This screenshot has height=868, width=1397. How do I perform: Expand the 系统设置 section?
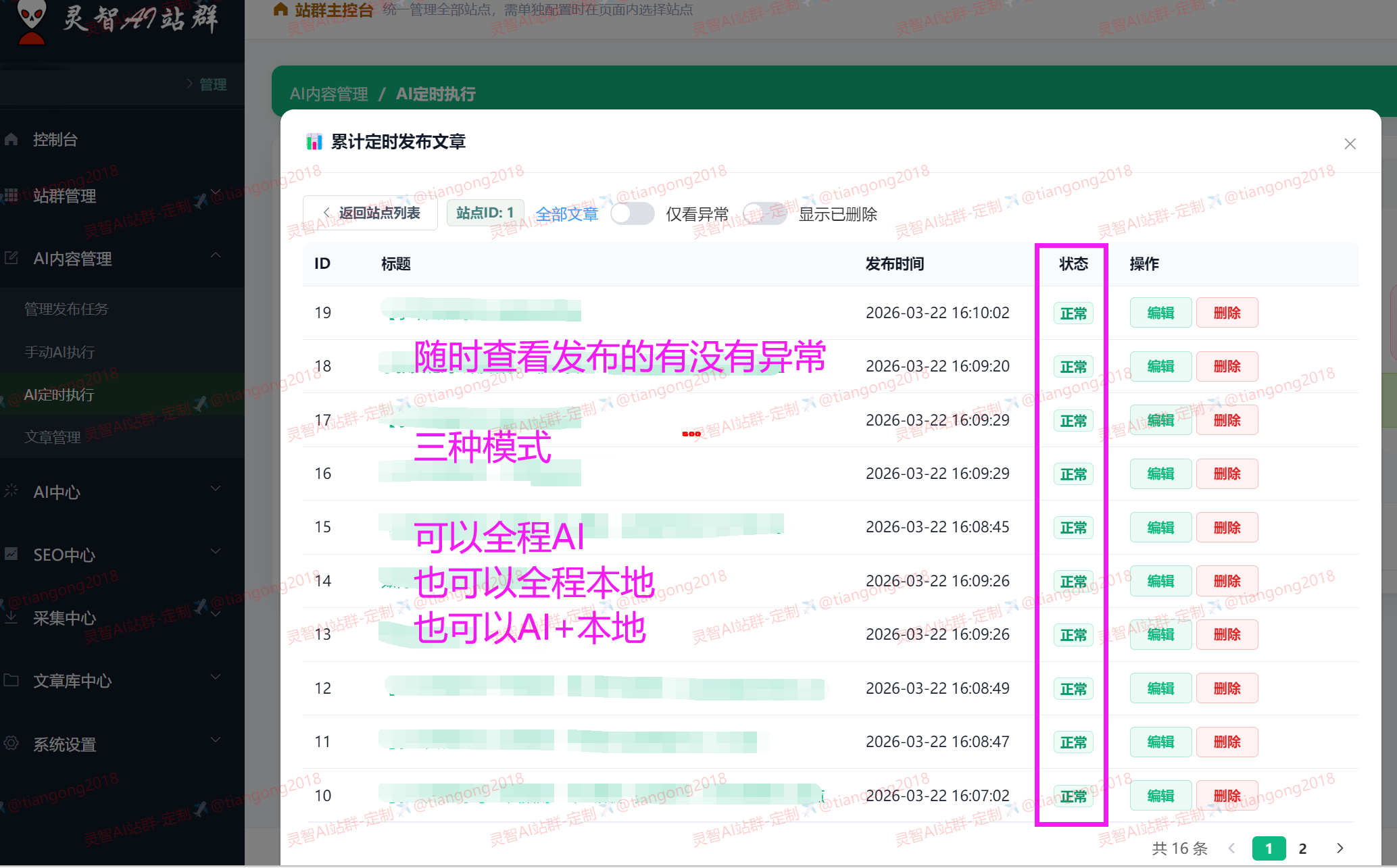(x=216, y=740)
